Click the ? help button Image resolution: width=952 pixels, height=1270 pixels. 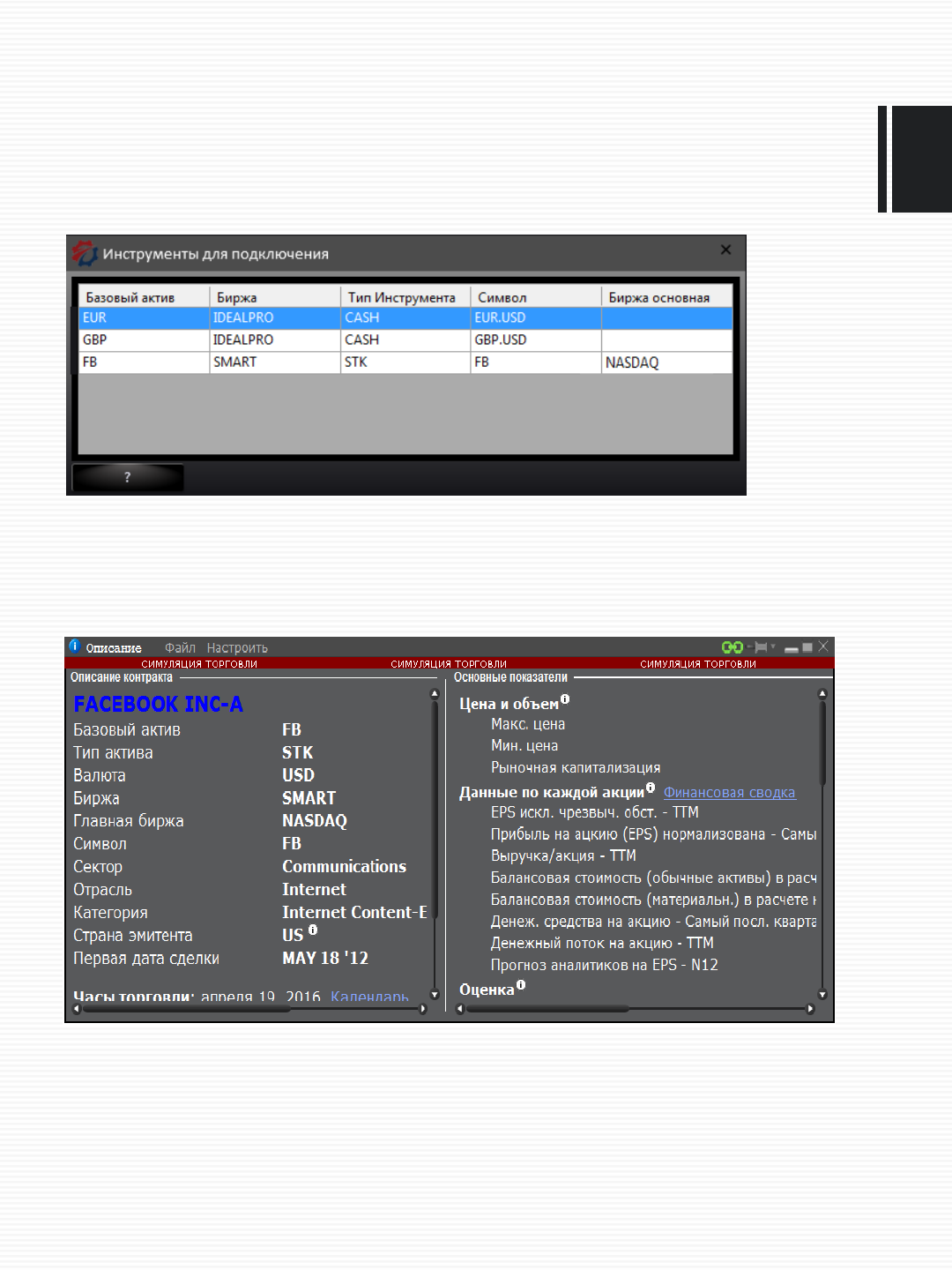pyautogui.click(x=128, y=477)
